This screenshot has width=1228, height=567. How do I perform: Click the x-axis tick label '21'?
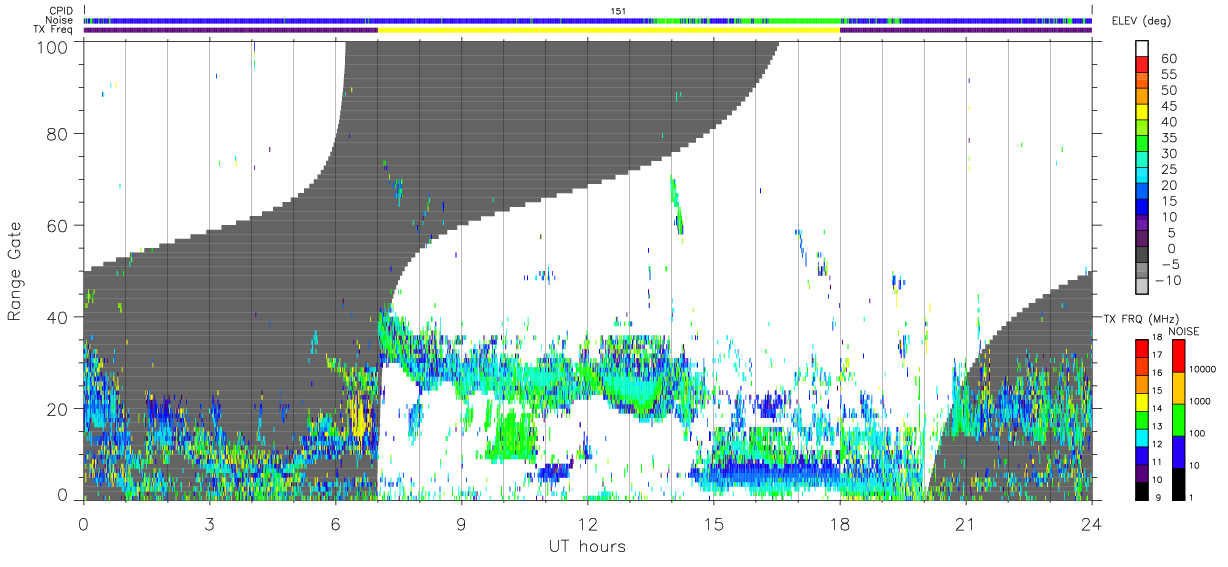coord(965,523)
